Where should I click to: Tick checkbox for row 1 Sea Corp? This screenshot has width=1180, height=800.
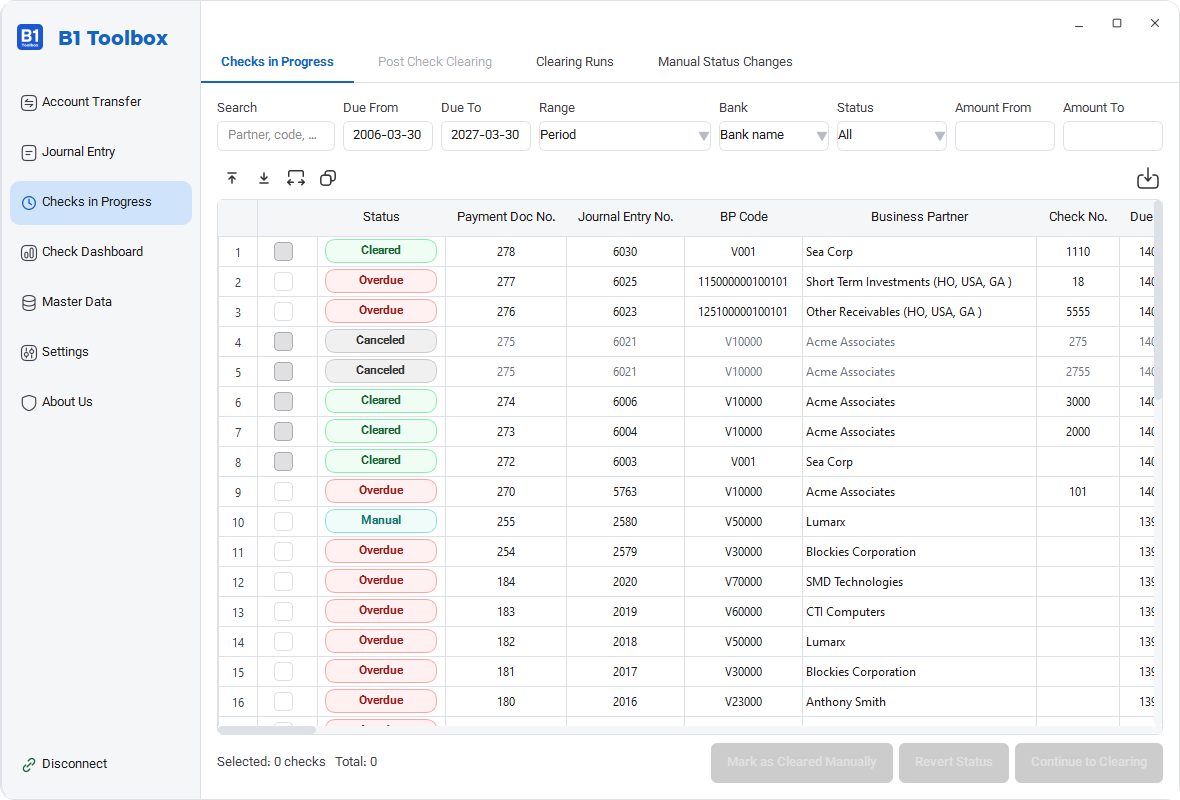[x=284, y=251]
